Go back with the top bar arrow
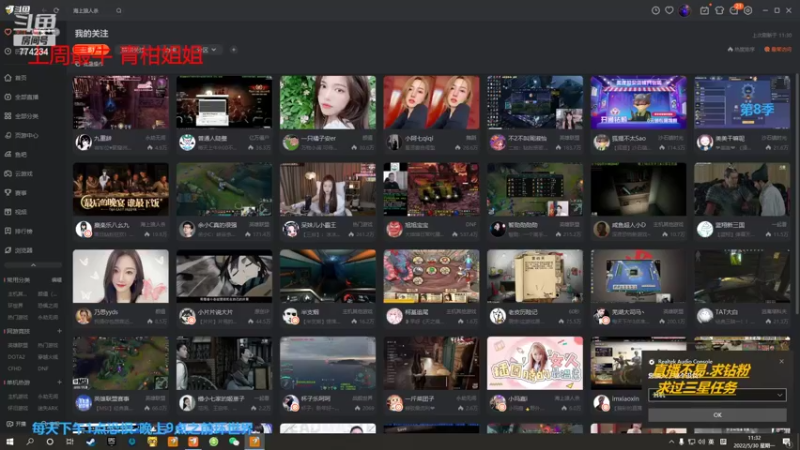Screen dimensions: 800x450 [x=44, y=10]
